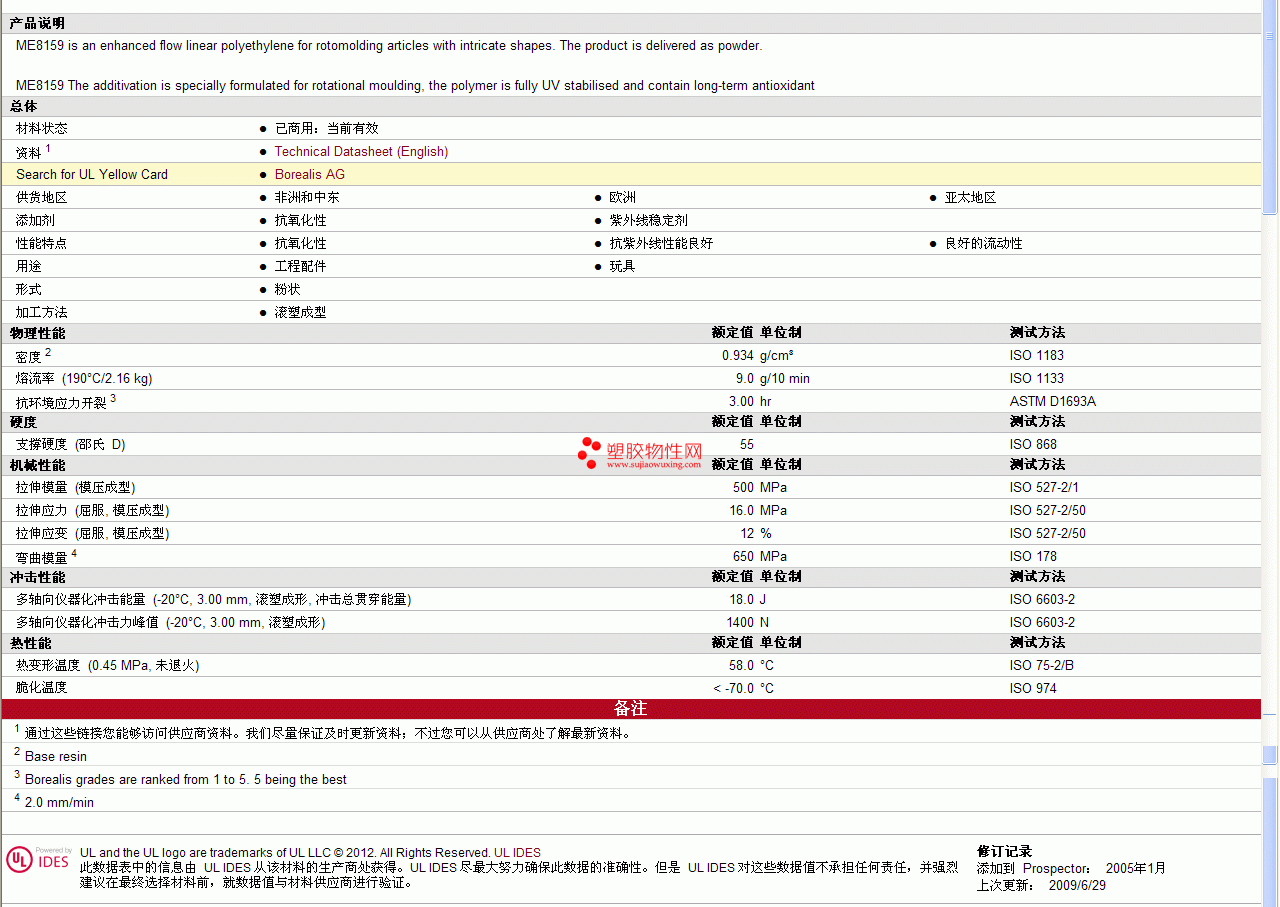Click the 工程配件 use entry
Viewport: 1280px width, 907px height.
(x=301, y=267)
